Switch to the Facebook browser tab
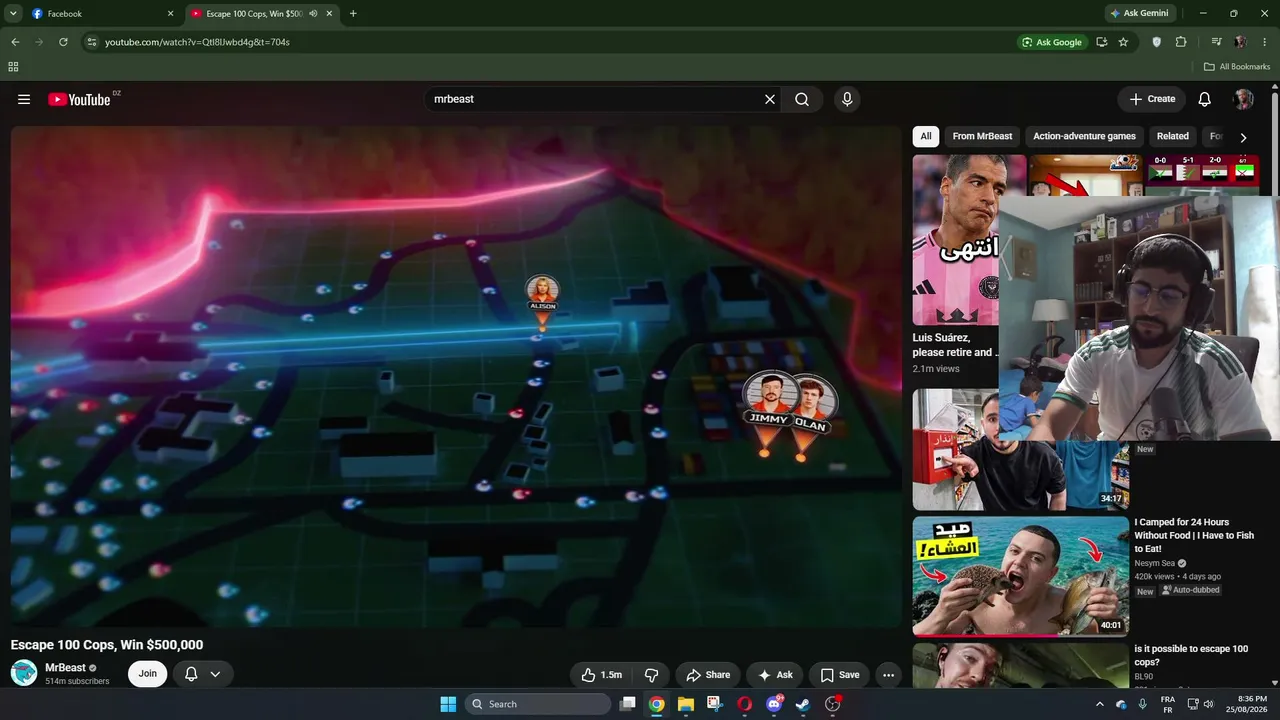Viewport: 1280px width, 720px height. [x=102, y=14]
